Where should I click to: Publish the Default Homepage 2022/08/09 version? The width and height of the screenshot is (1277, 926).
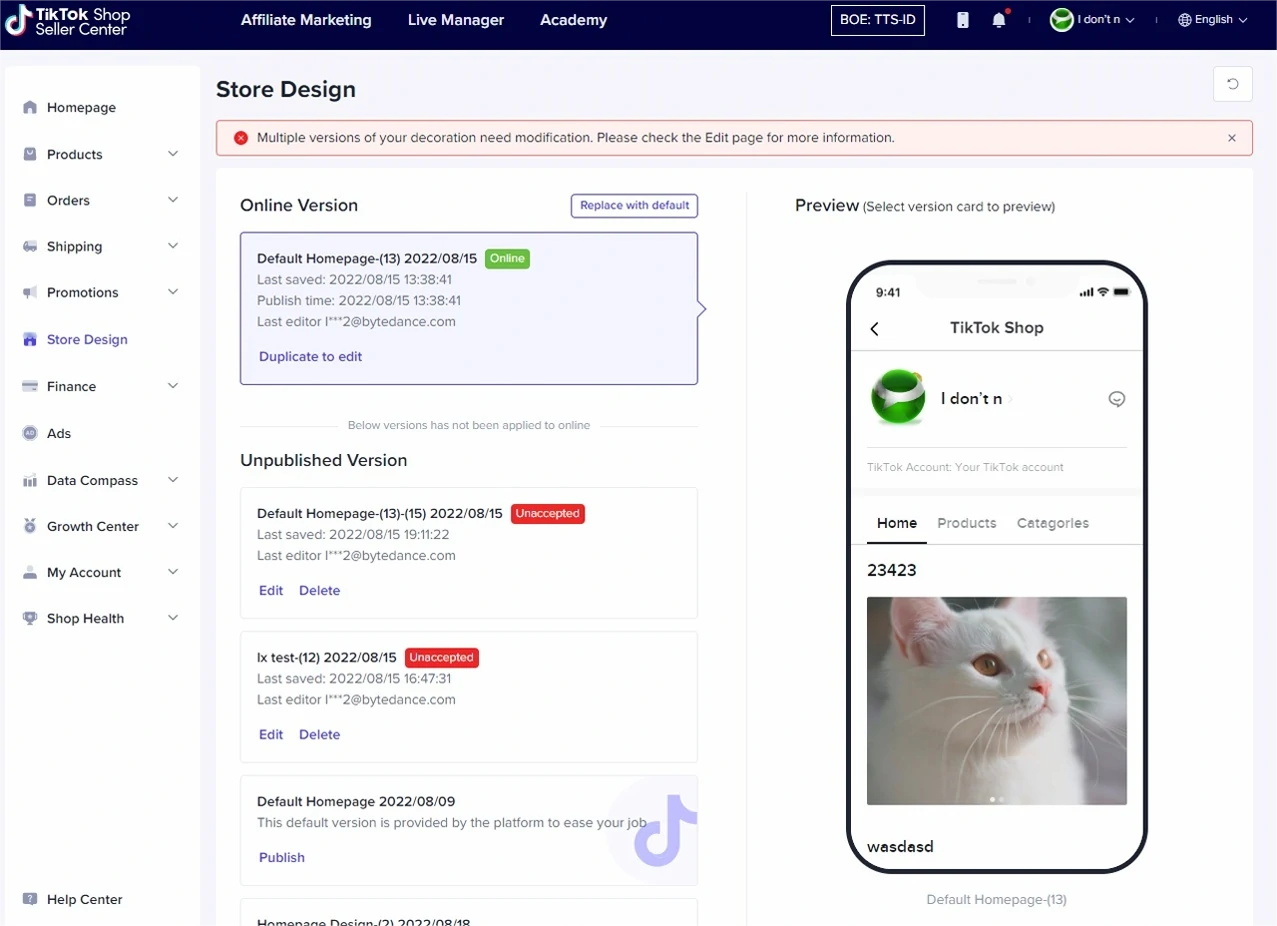point(282,857)
